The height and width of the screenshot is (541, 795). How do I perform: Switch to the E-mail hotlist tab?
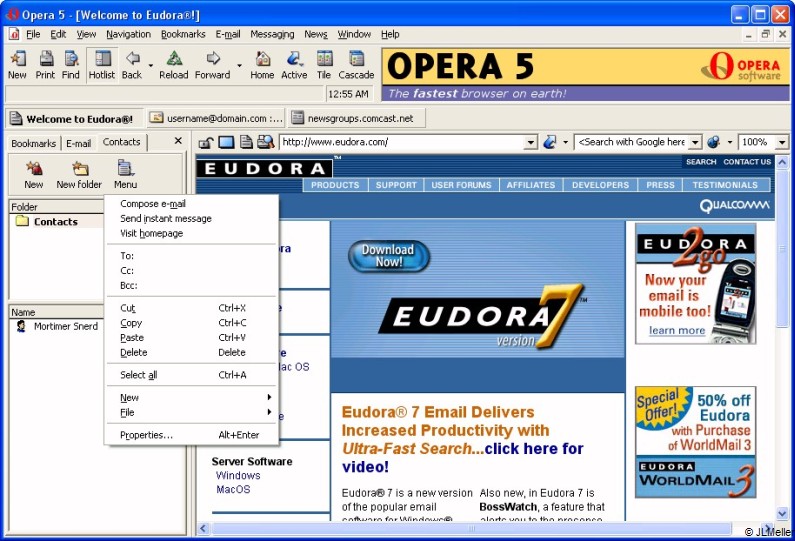[x=79, y=143]
